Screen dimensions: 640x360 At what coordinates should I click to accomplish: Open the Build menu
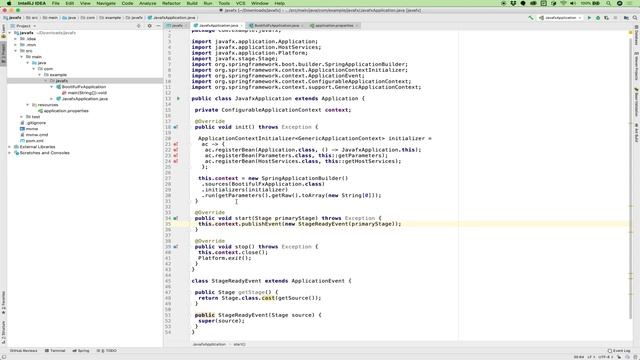[x=192, y=3]
